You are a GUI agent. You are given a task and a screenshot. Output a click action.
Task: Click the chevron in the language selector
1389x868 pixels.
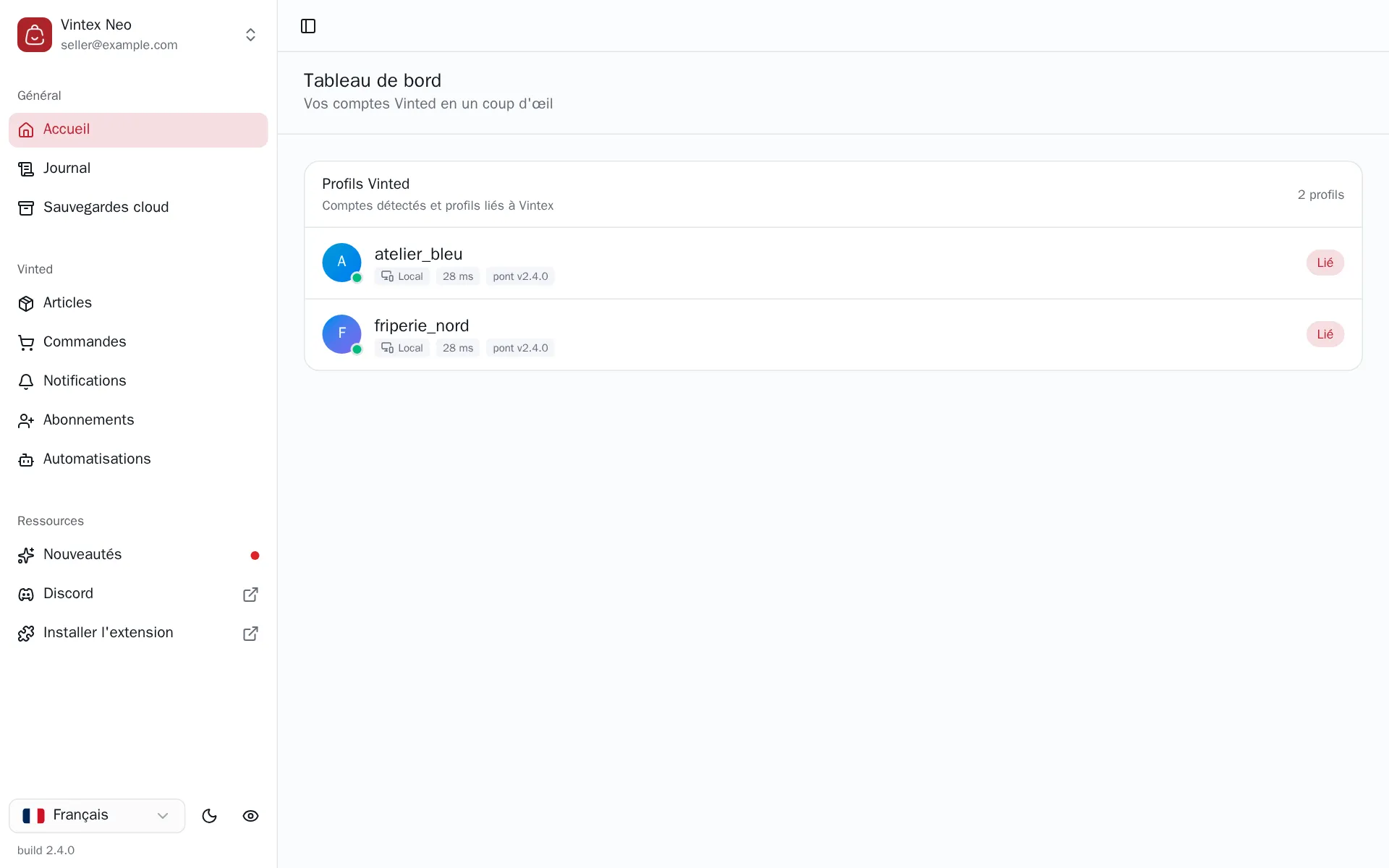pos(163,816)
